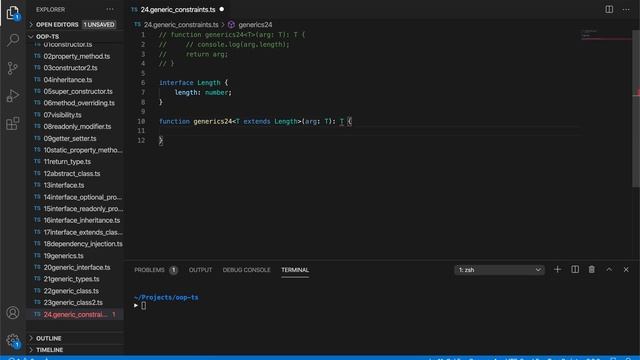Click the terminal prompt input
This screenshot has height=360, width=640.
coord(144,305)
